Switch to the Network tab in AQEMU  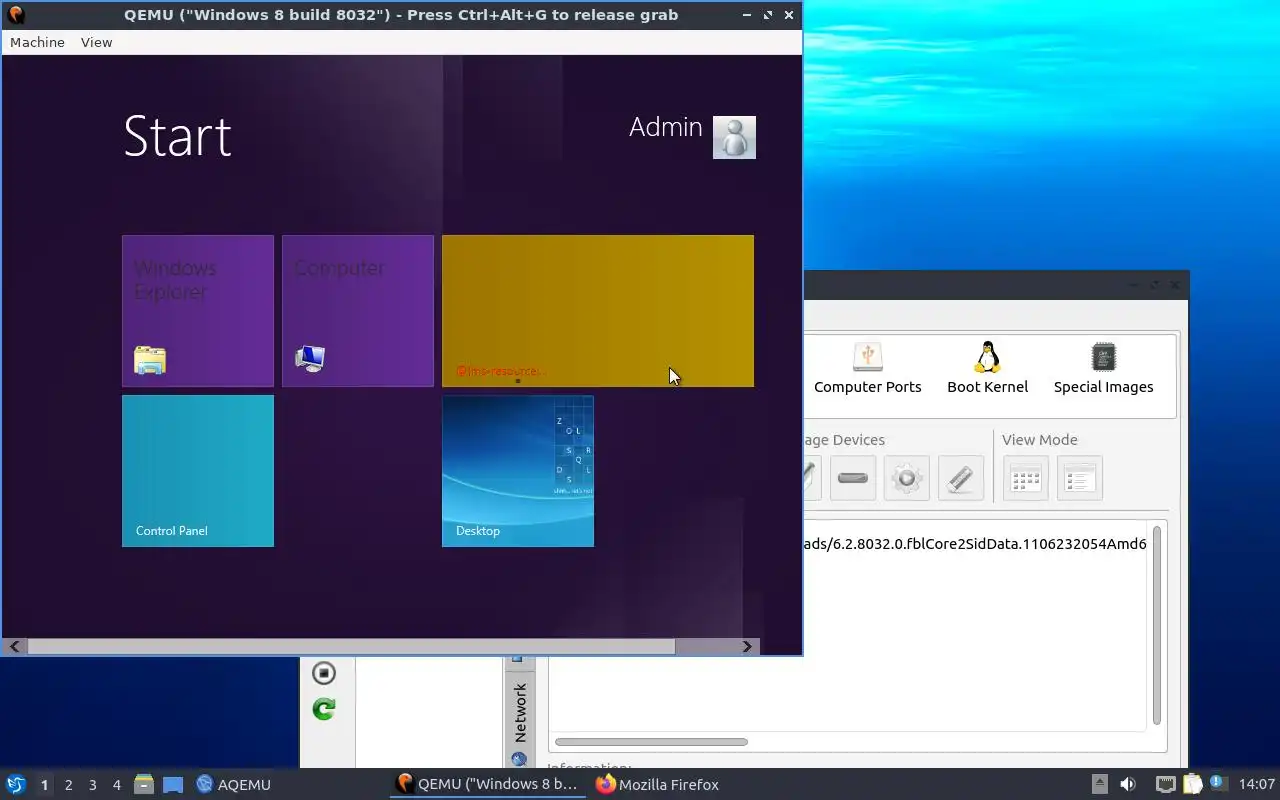pyautogui.click(x=520, y=712)
